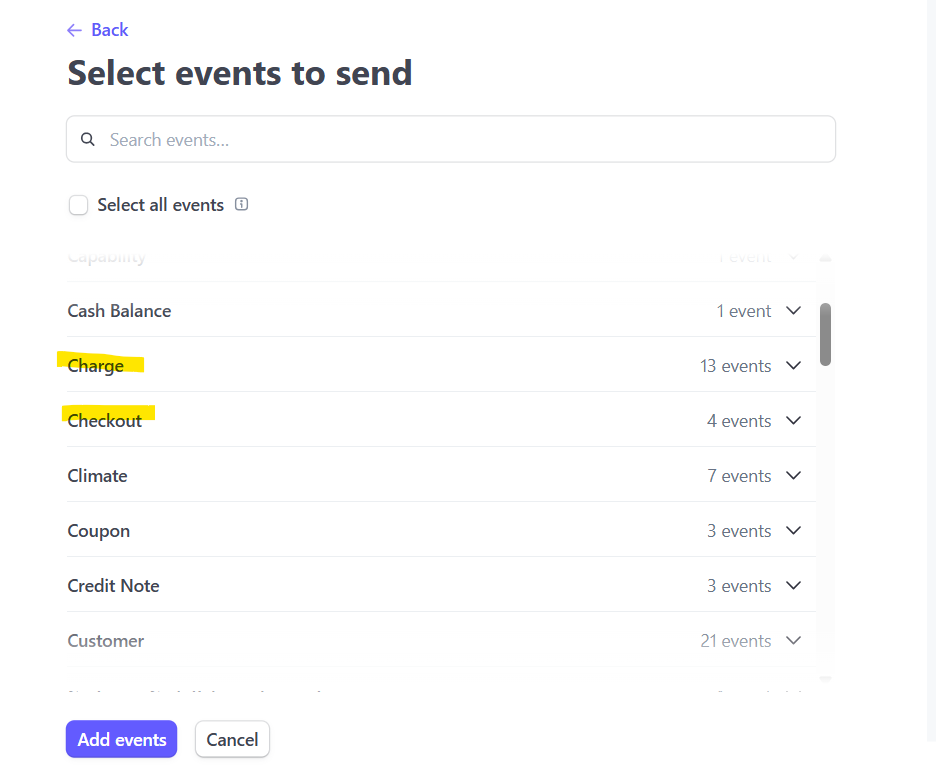The image size is (936, 781).
Task: Expand the Customer events chevron
Action: coord(793,640)
